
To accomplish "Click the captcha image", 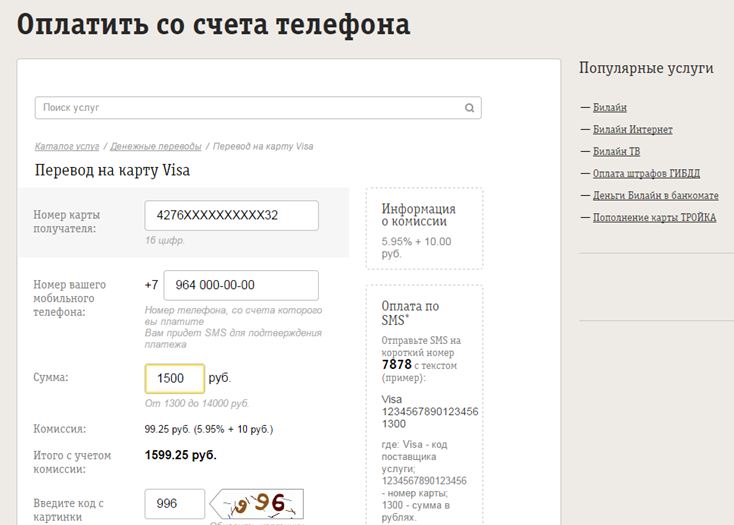I will coord(262,503).
